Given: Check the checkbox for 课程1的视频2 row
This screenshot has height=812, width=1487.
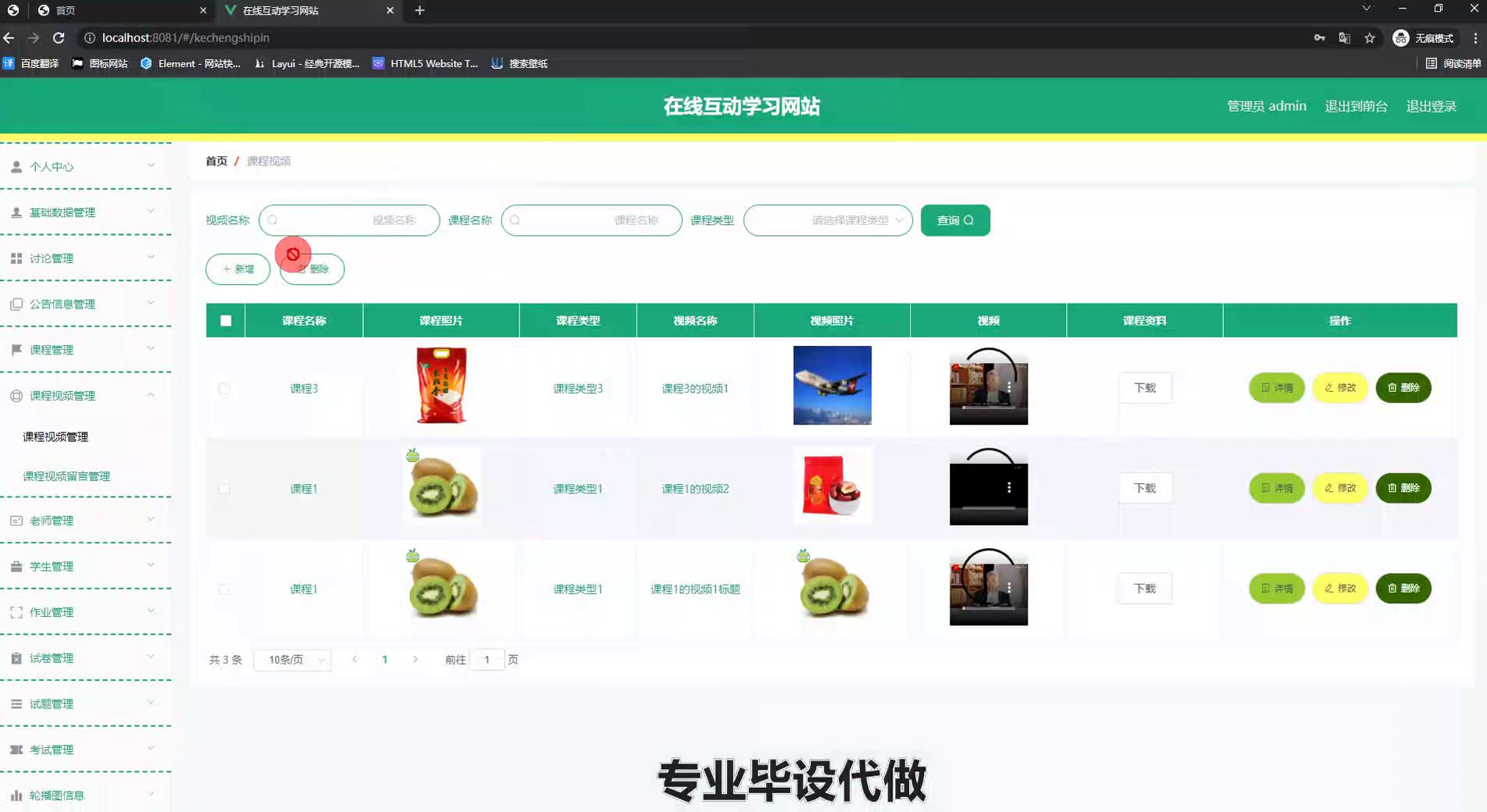Looking at the screenshot, I should (x=224, y=489).
